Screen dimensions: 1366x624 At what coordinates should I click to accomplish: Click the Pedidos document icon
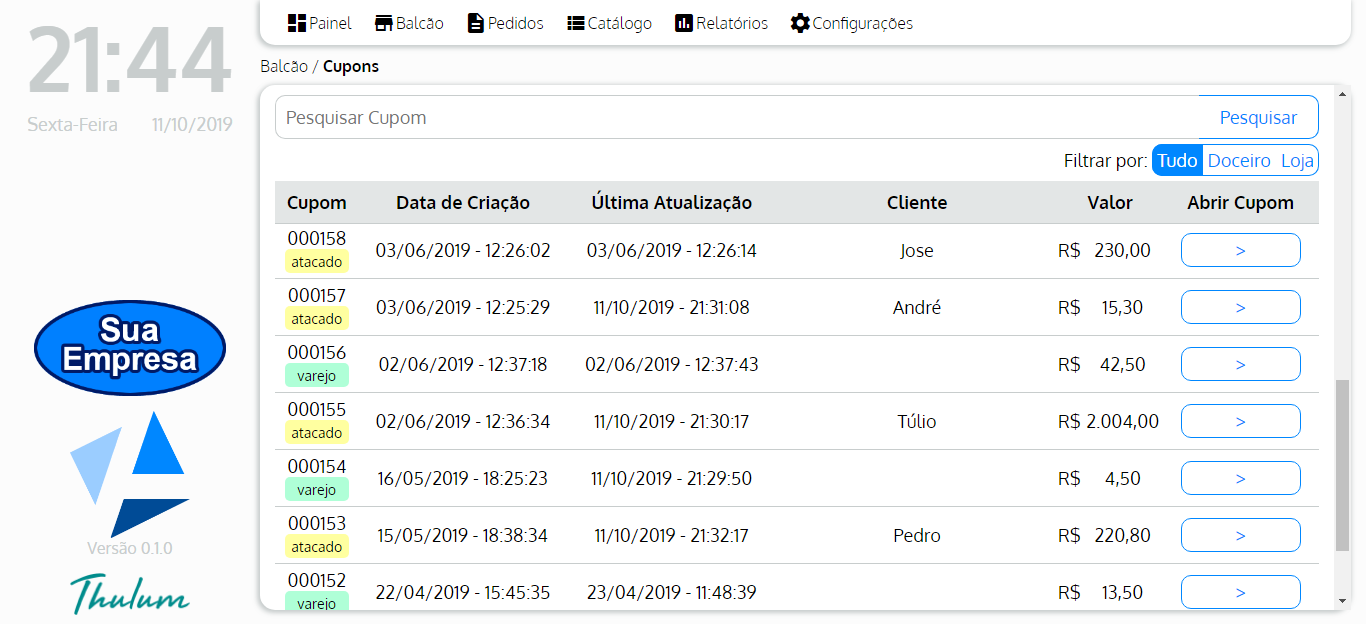476,23
